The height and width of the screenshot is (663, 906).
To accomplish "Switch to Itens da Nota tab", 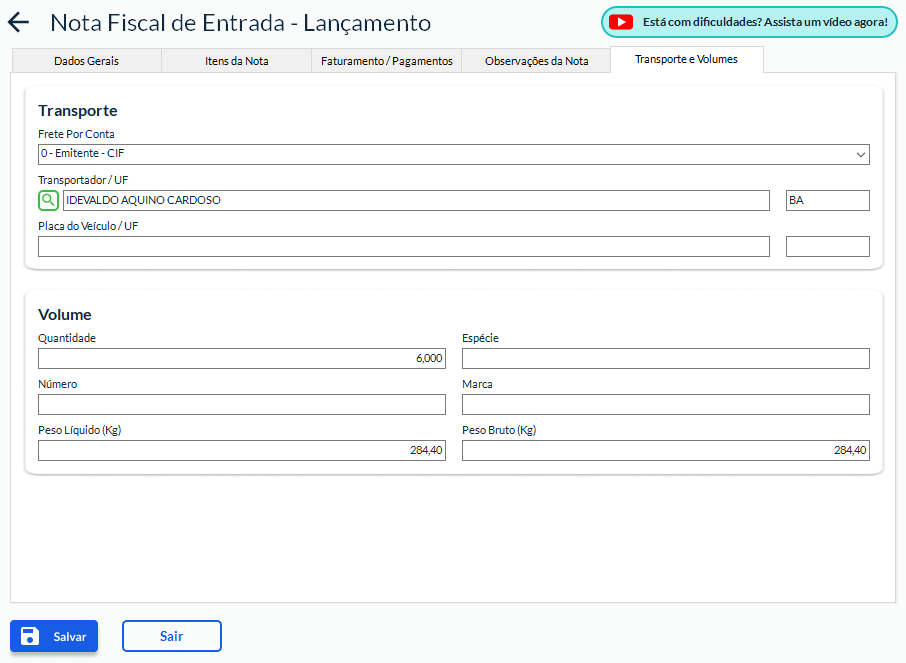I will pyautogui.click(x=236, y=61).
